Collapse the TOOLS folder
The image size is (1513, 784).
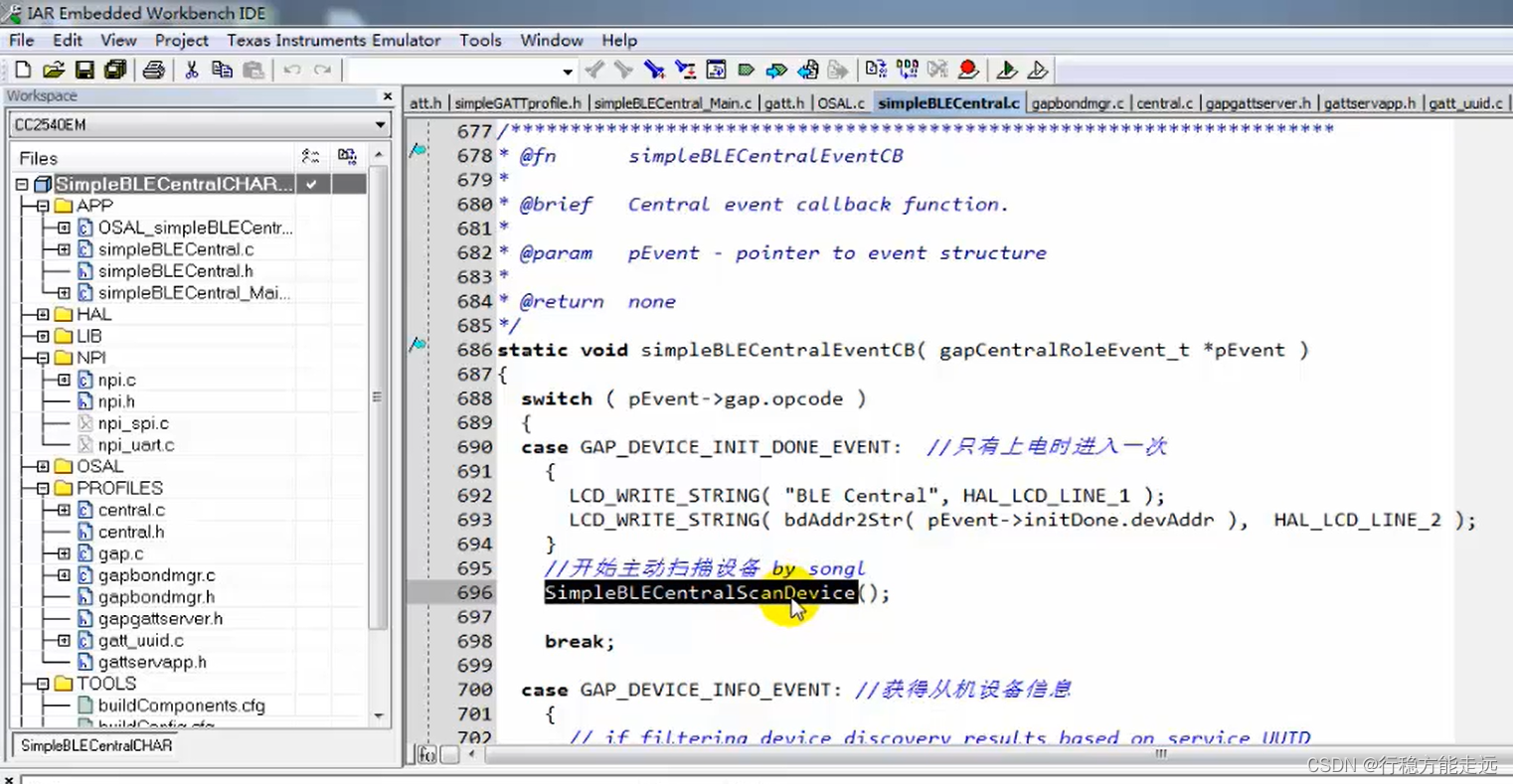point(43,684)
